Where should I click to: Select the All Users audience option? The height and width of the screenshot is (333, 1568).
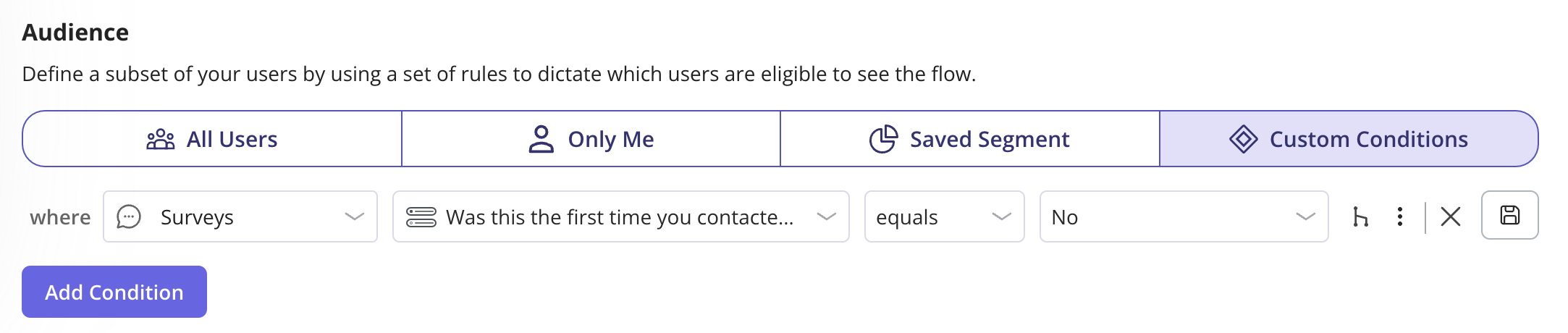(212, 139)
